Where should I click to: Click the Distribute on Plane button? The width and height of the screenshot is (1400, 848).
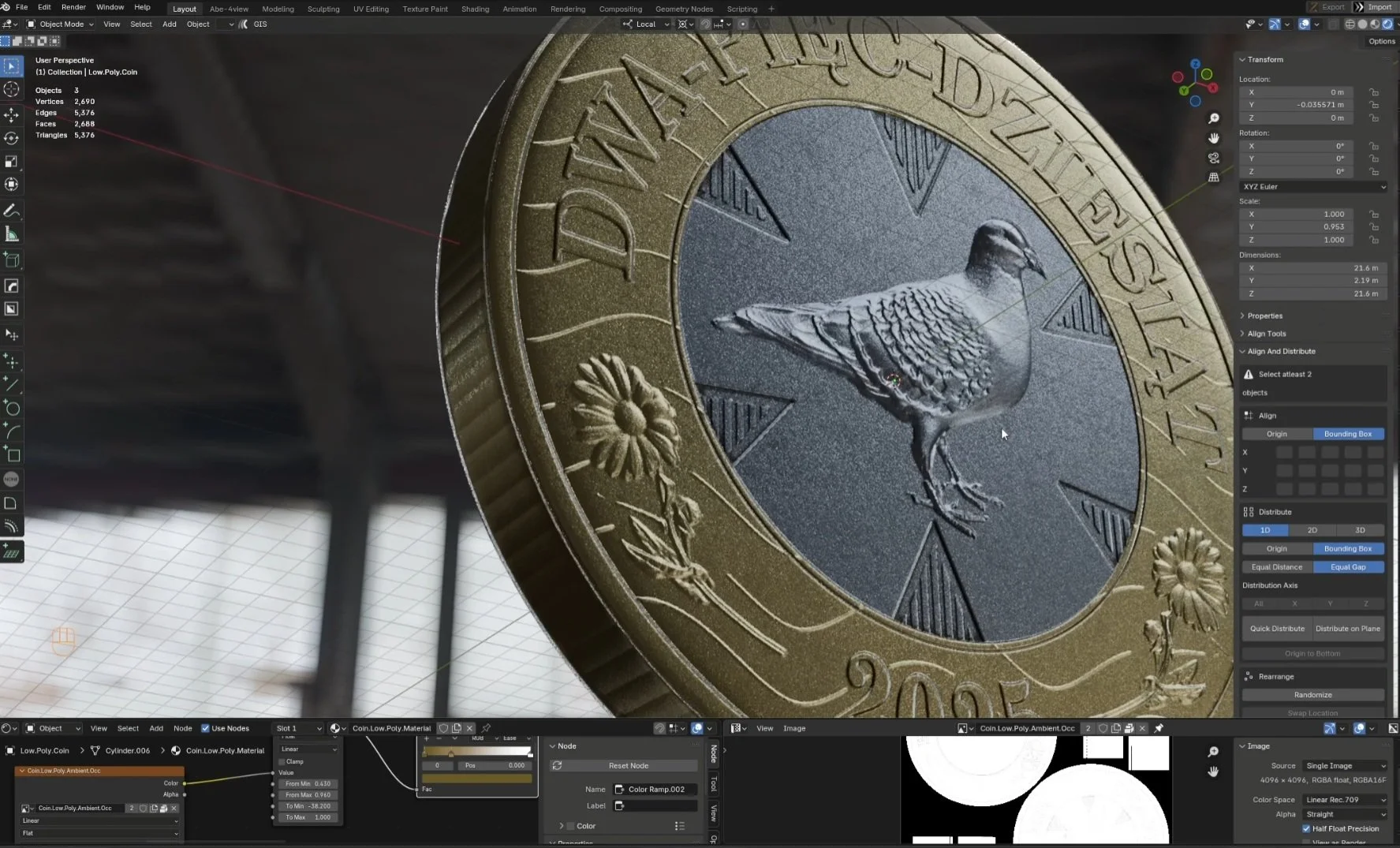(x=1348, y=629)
